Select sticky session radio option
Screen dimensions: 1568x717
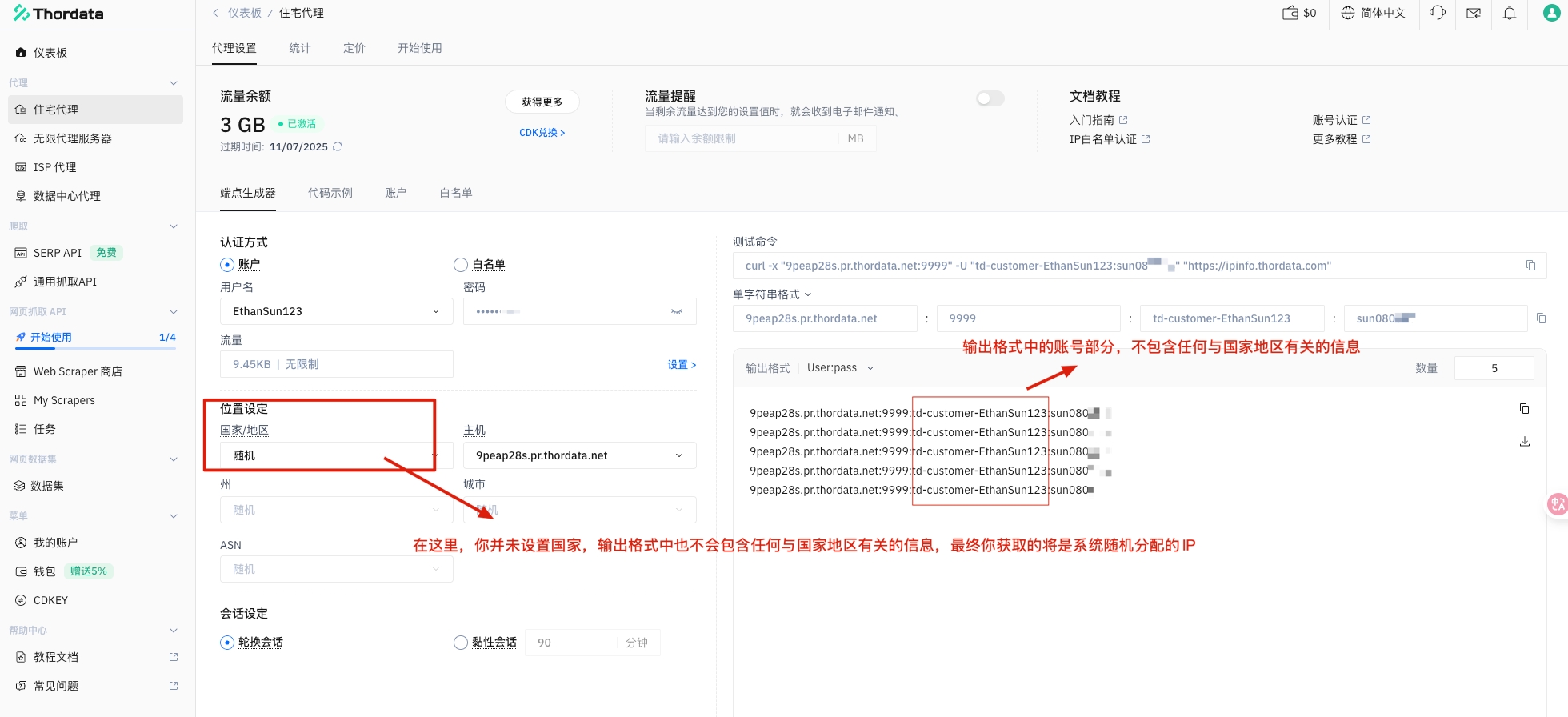pos(461,643)
